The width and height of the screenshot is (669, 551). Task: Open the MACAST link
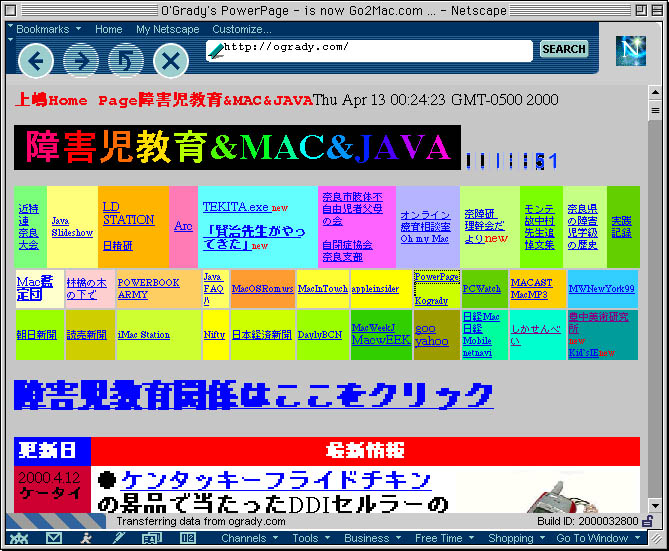532,283
